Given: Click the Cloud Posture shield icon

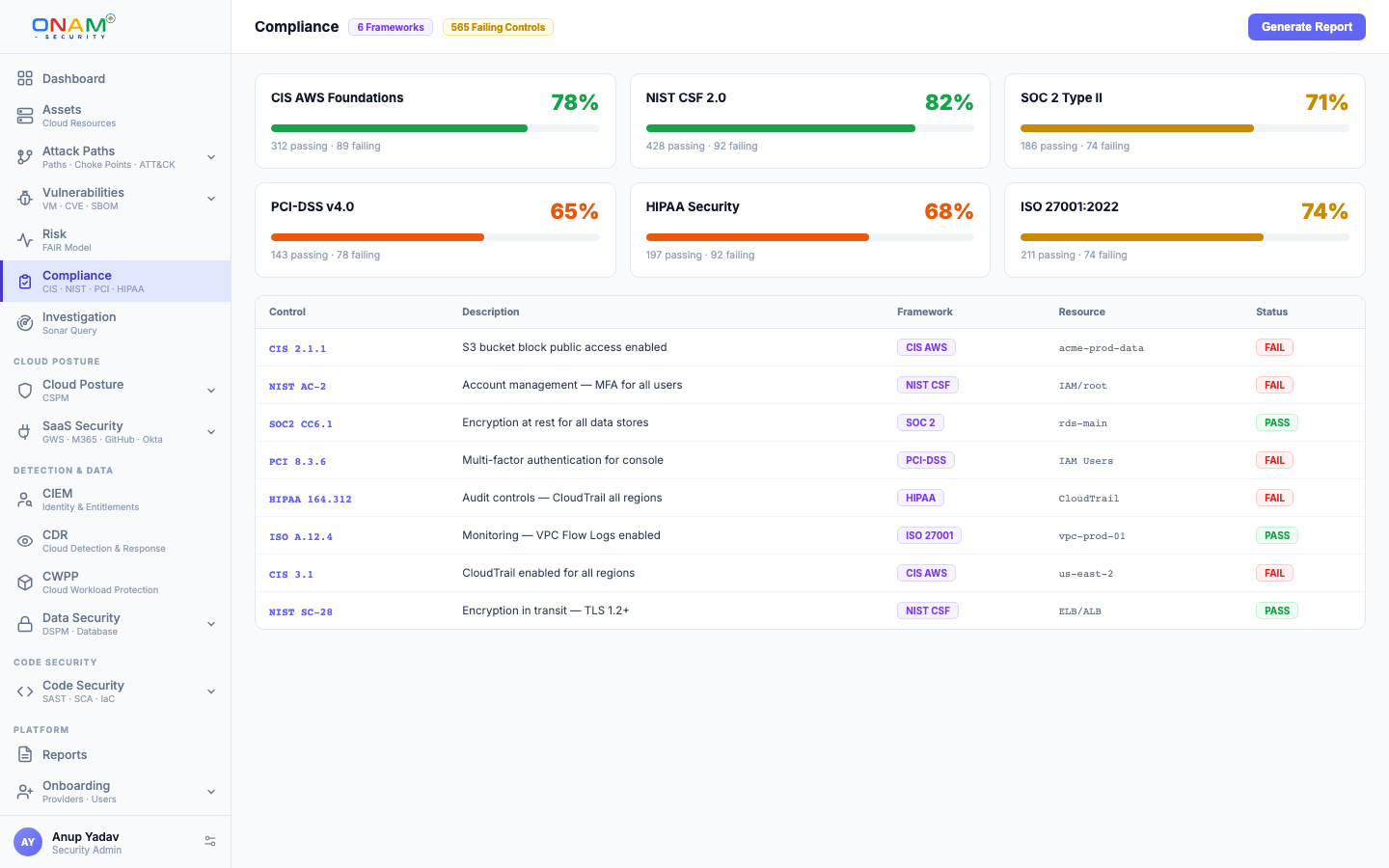Looking at the screenshot, I should [x=25, y=391].
